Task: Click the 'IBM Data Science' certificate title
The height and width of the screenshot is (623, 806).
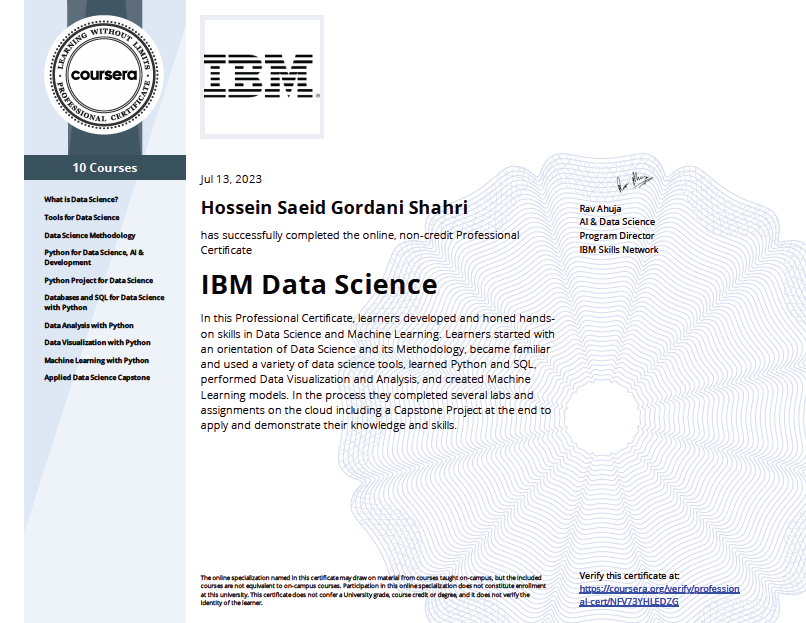Action: tap(319, 285)
